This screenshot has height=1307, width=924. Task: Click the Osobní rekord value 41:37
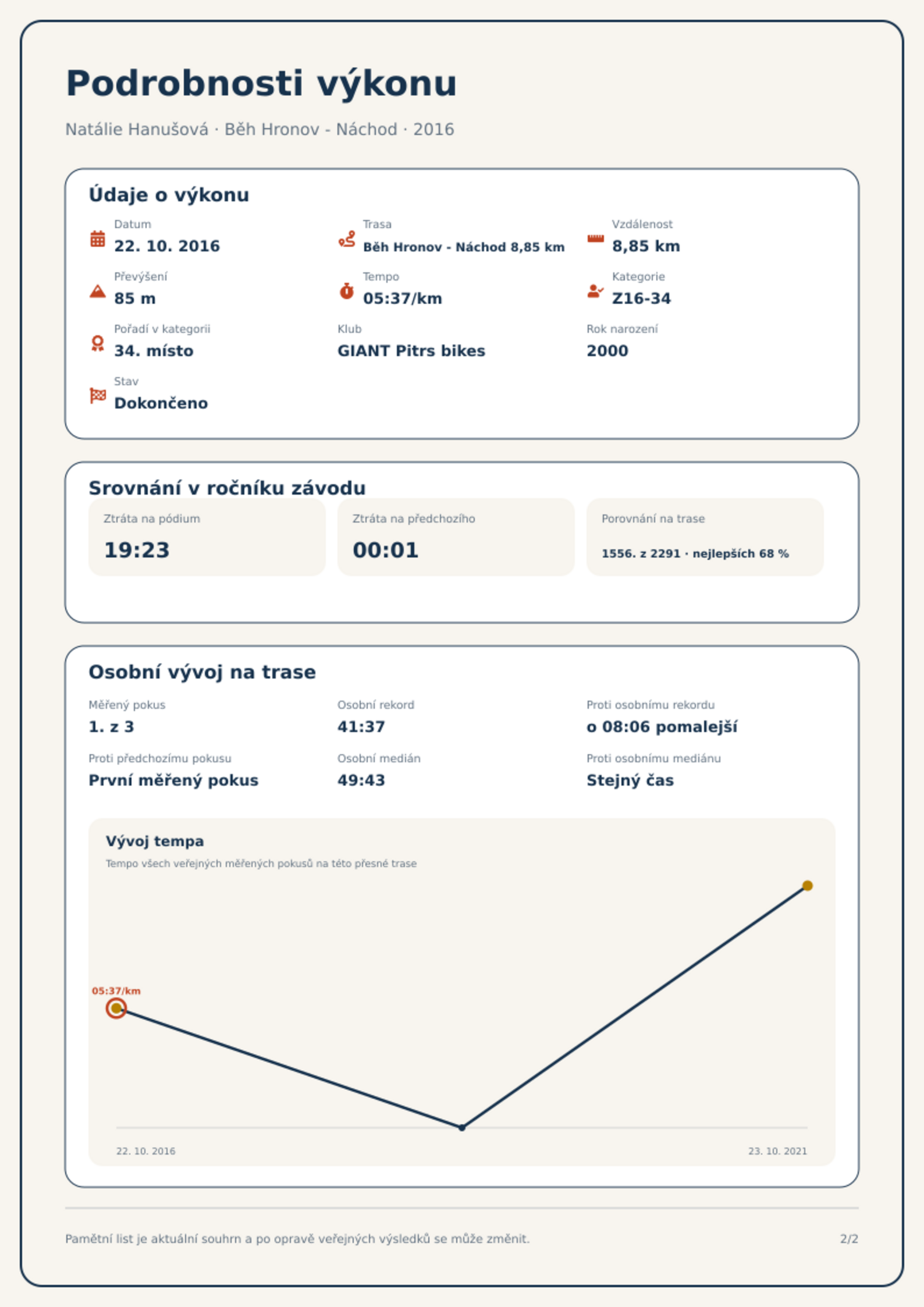tap(361, 727)
